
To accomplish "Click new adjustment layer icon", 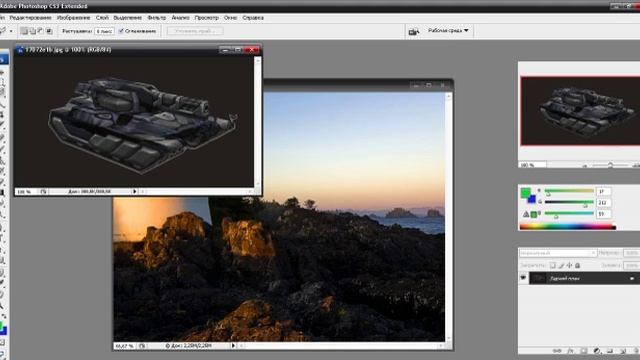I will point(597,351).
